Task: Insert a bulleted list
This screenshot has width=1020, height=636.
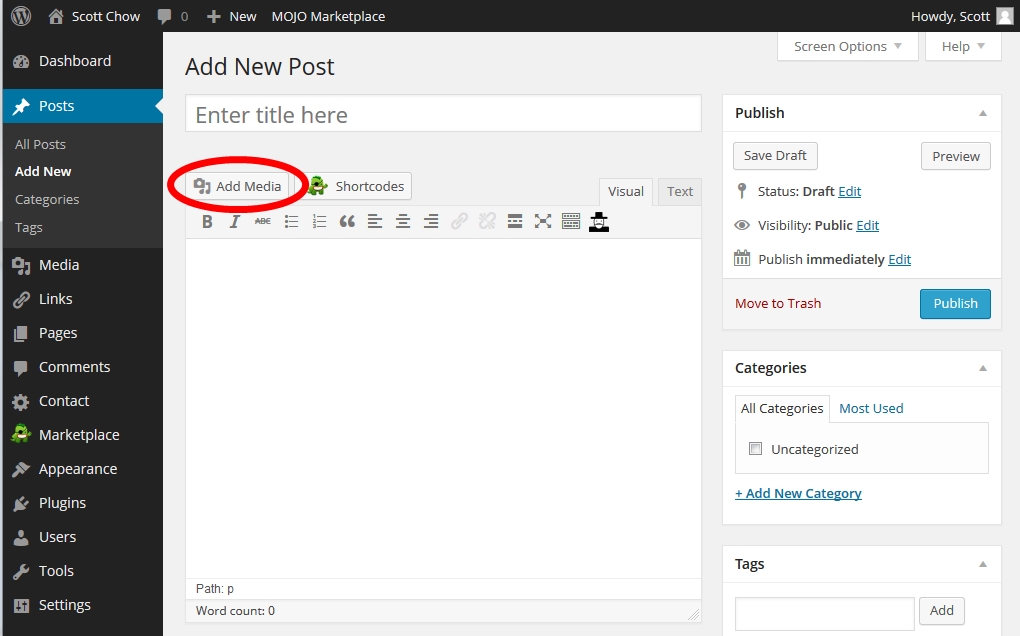Action: [x=291, y=222]
